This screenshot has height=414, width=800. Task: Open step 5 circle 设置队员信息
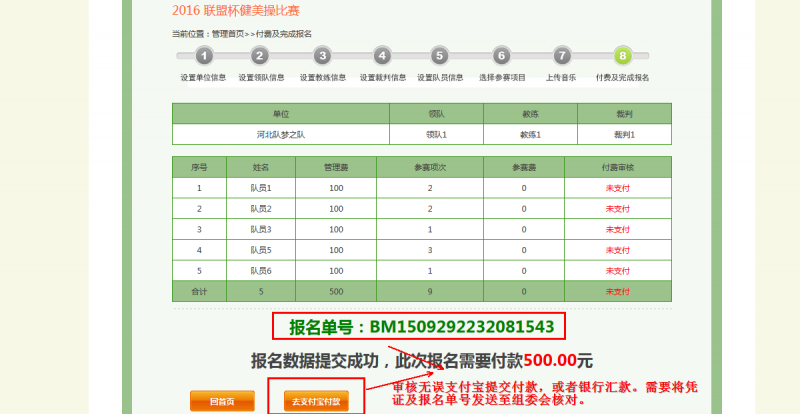tap(440, 56)
